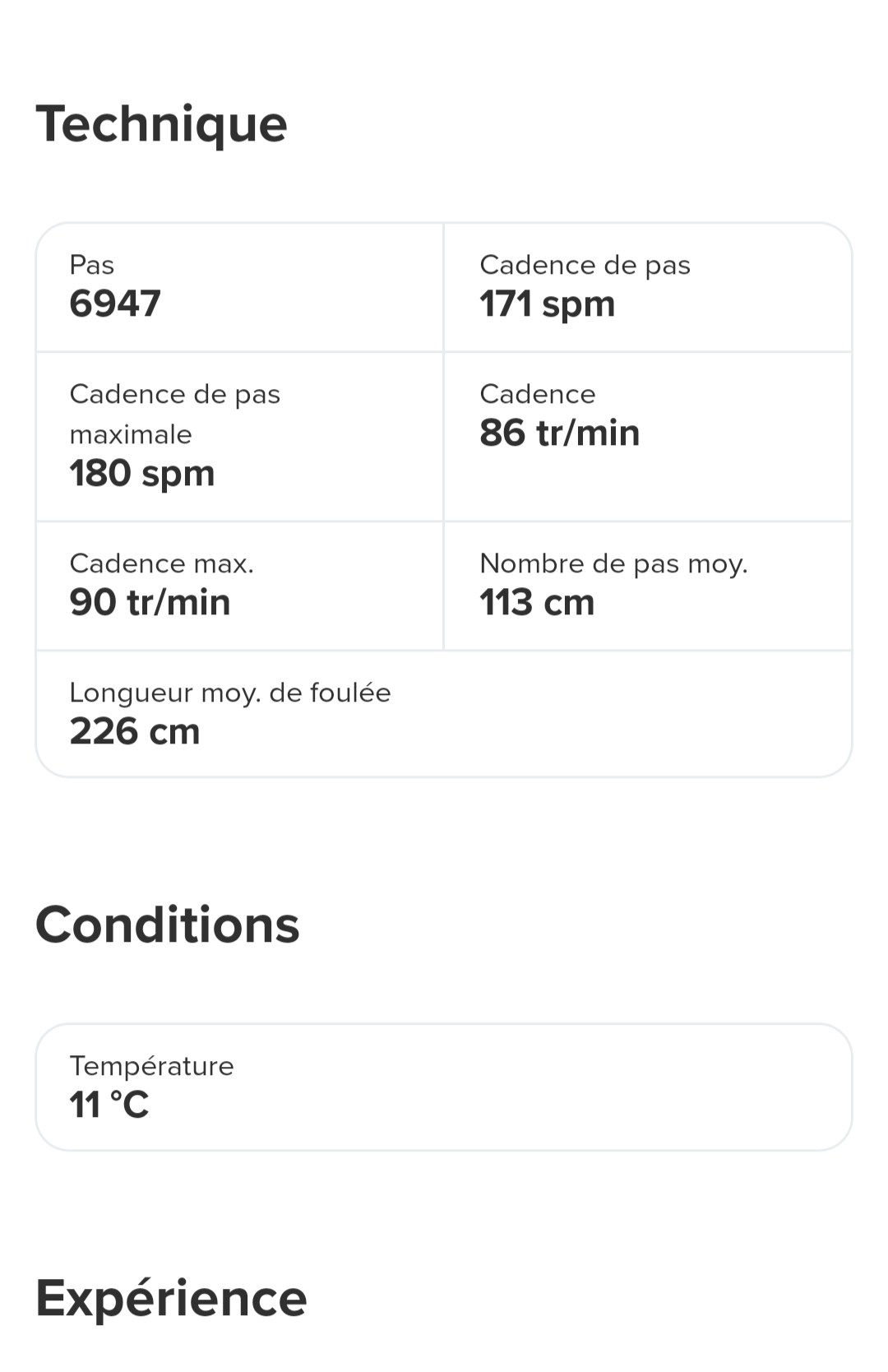Screen dimensions: 888x1372
Task: Select the Cadence max. label
Action: [x=161, y=563]
